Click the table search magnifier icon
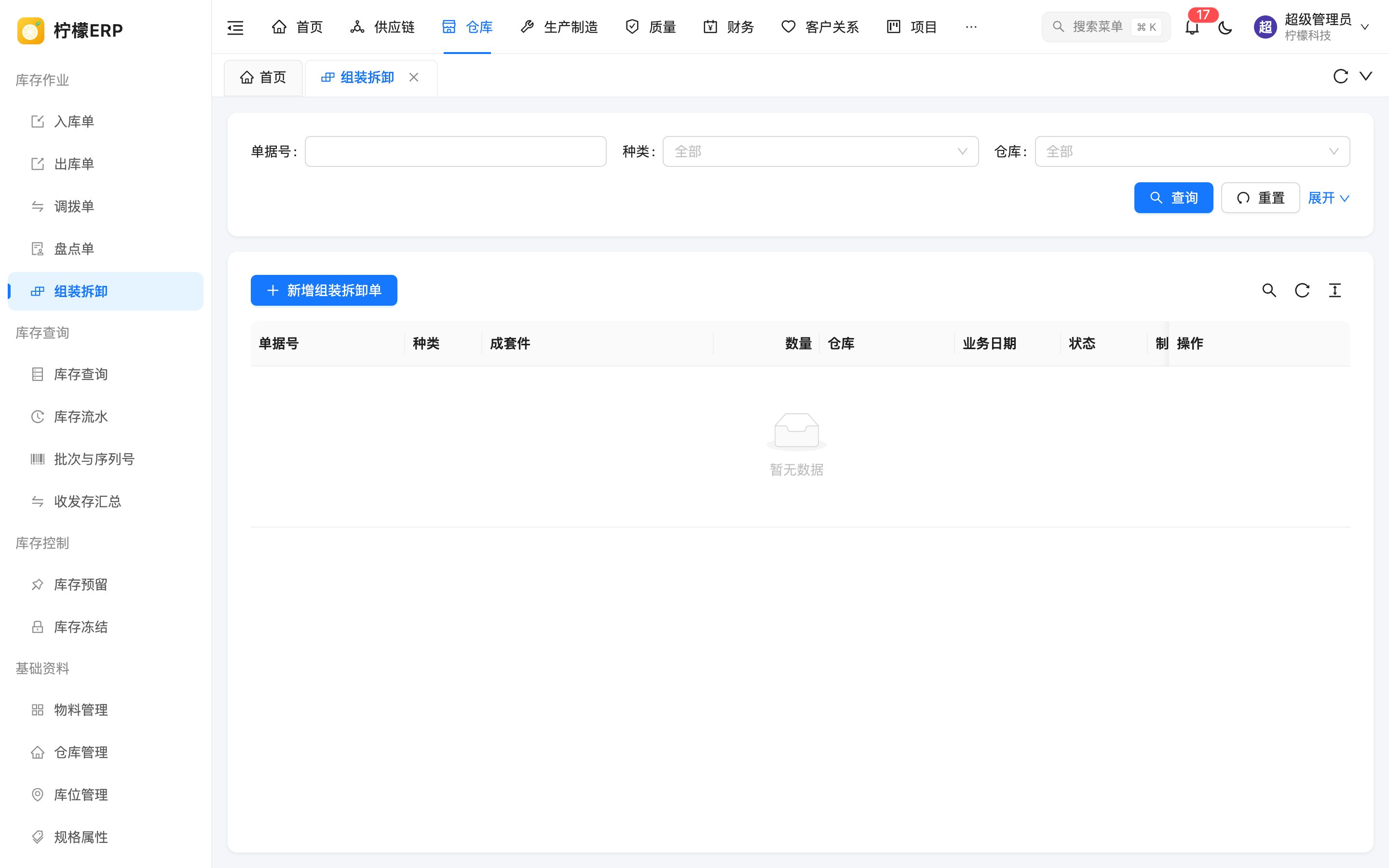This screenshot has height=868, width=1389. (1269, 290)
